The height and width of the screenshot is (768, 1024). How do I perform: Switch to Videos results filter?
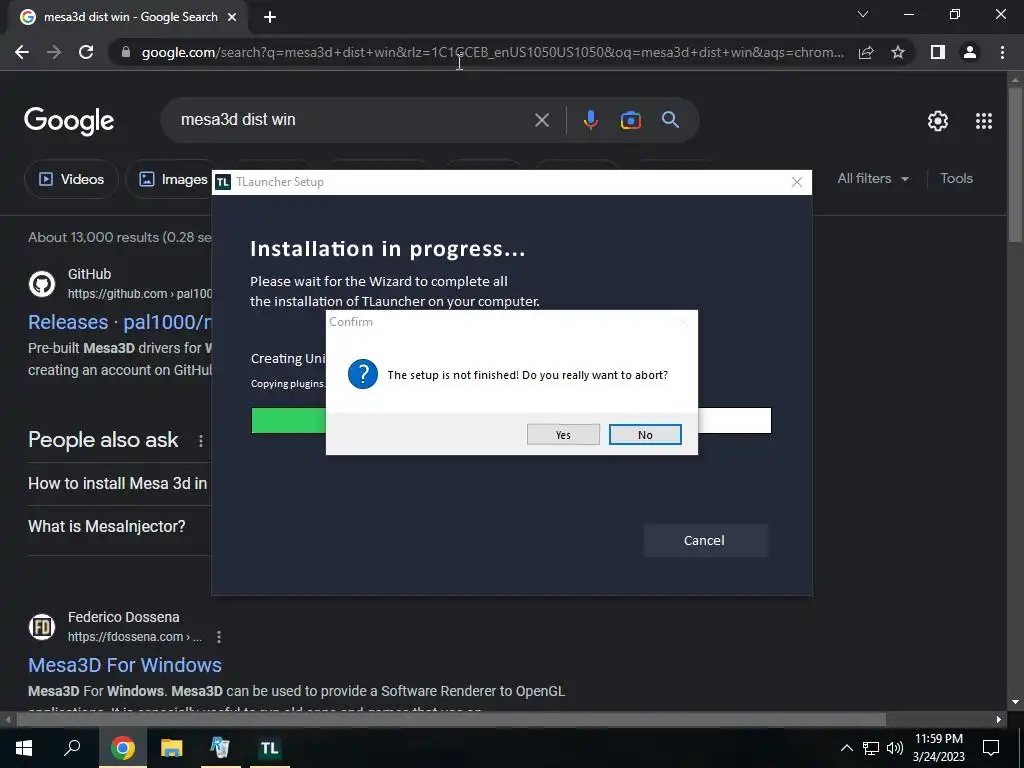click(x=72, y=179)
